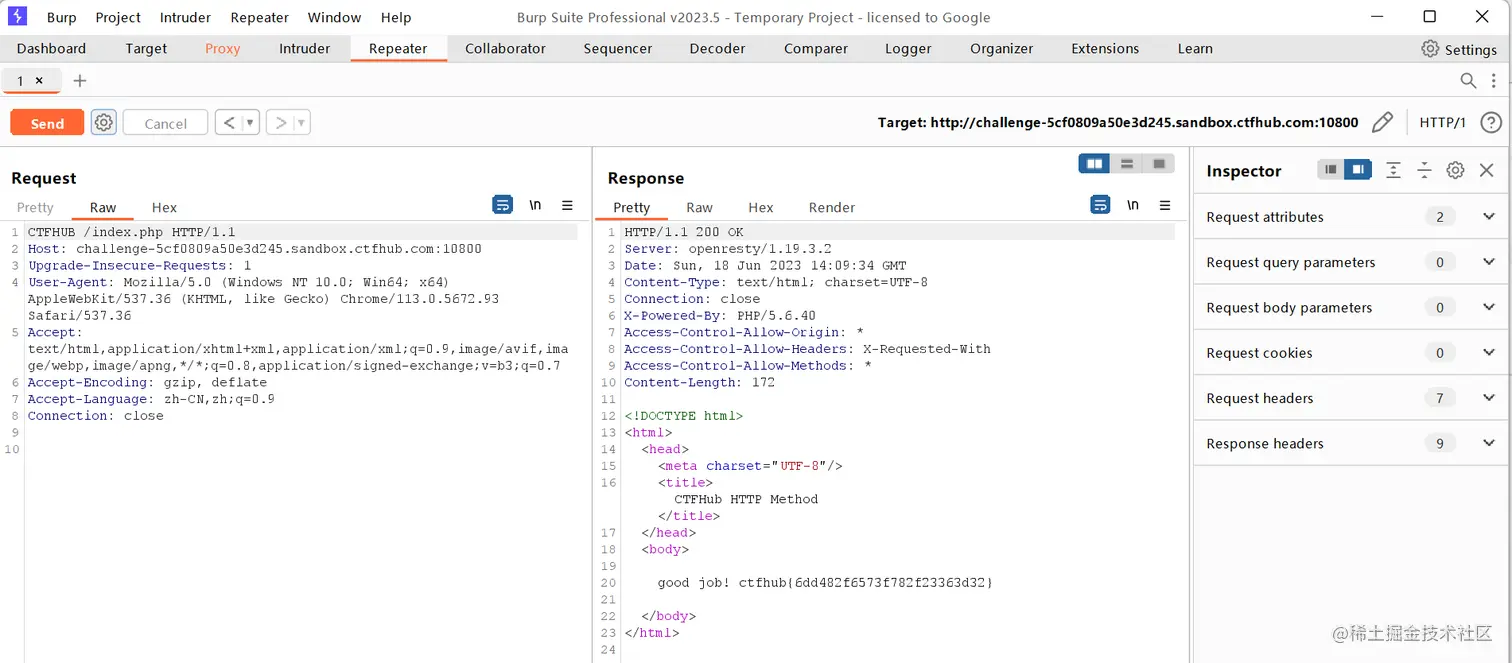Select combined tabbed layout view
The height and width of the screenshot is (663, 1512).
(1159, 163)
